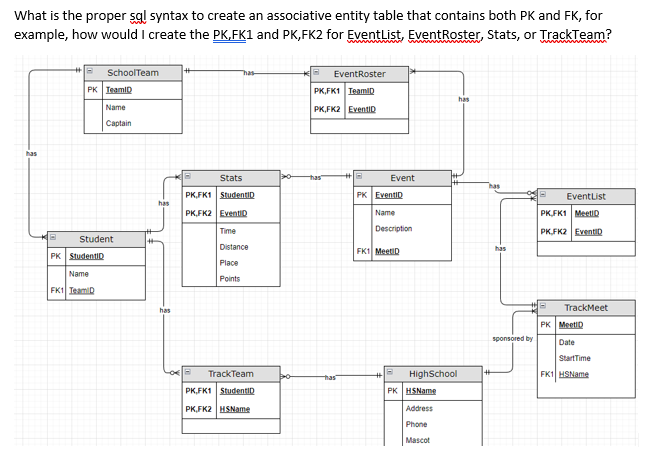The height and width of the screenshot is (452, 648).
Task: Click 'sponsored by' relationship label
Action: point(512,338)
